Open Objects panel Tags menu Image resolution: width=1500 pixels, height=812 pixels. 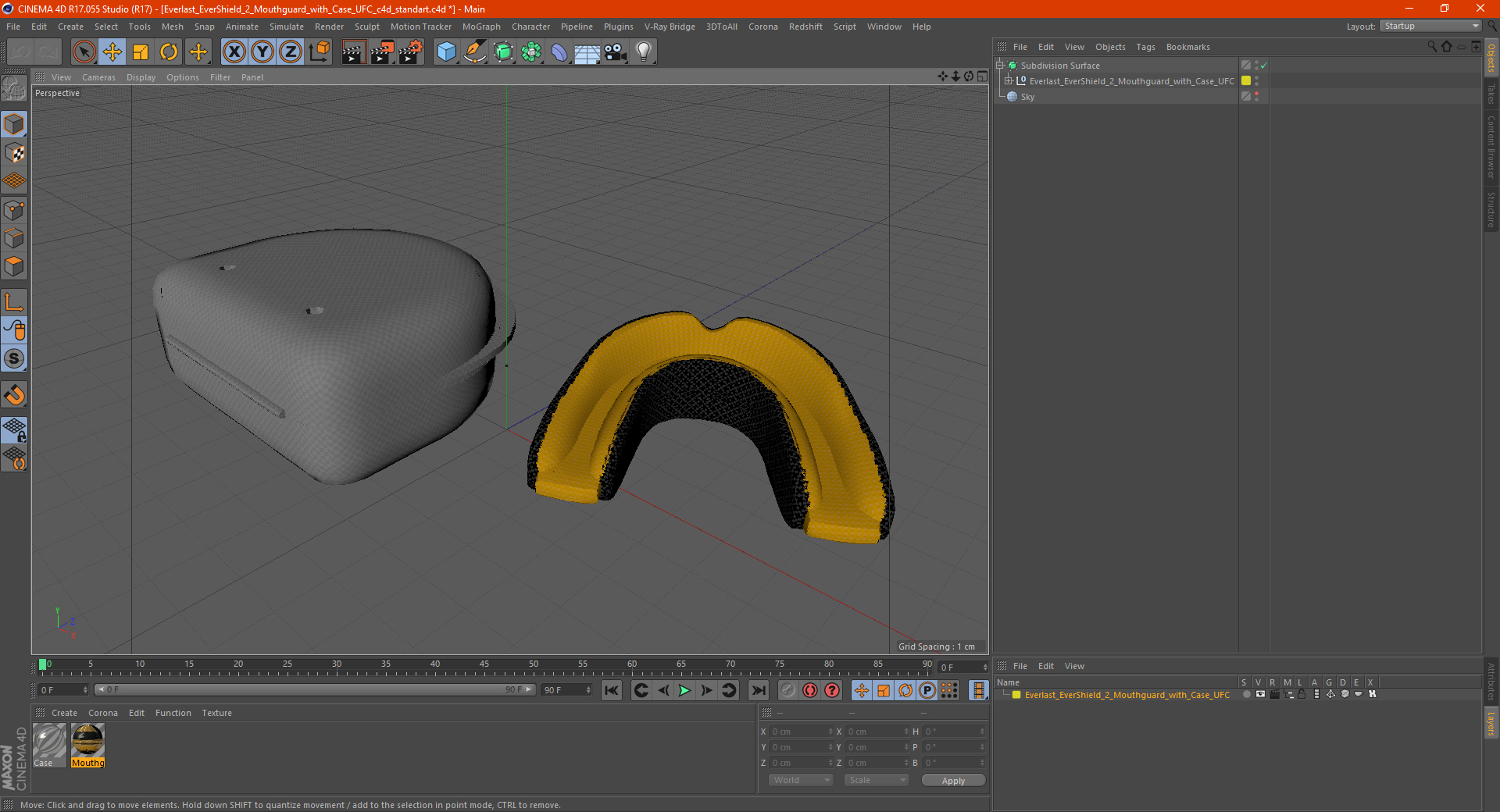pos(1145,47)
